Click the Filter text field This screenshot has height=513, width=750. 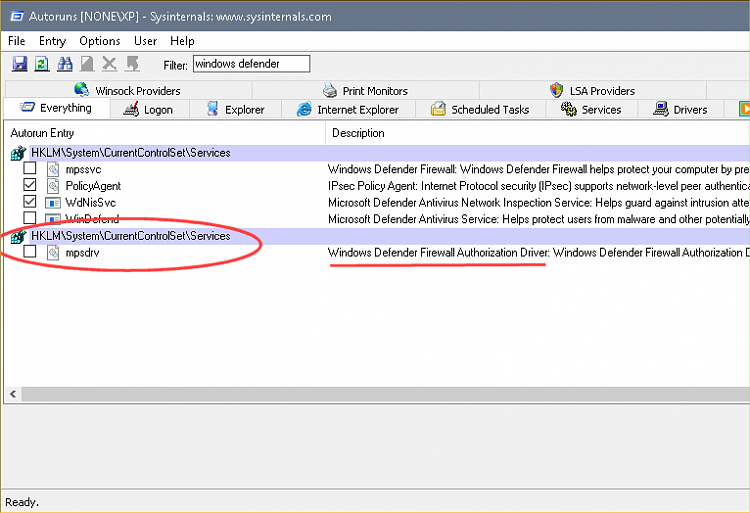pos(252,64)
